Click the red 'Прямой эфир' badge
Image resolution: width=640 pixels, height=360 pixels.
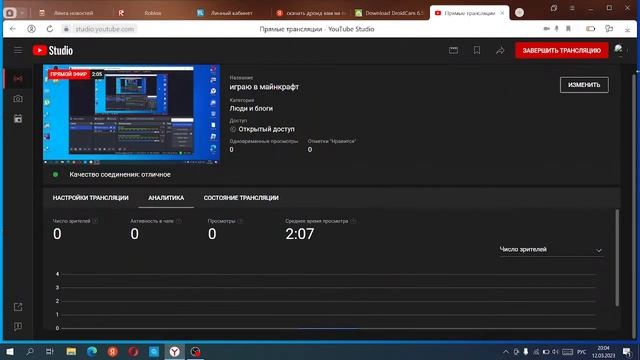click(x=69, y=74)
